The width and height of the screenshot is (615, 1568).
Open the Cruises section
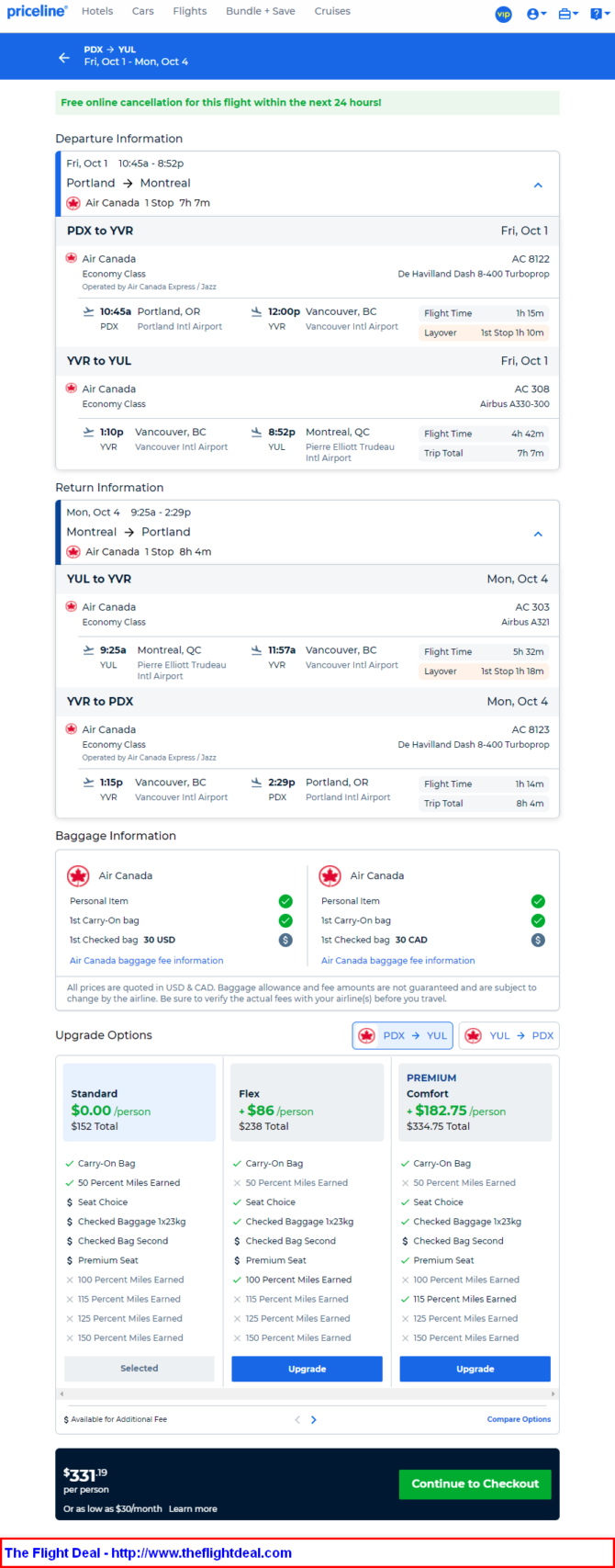click(332, 11)
